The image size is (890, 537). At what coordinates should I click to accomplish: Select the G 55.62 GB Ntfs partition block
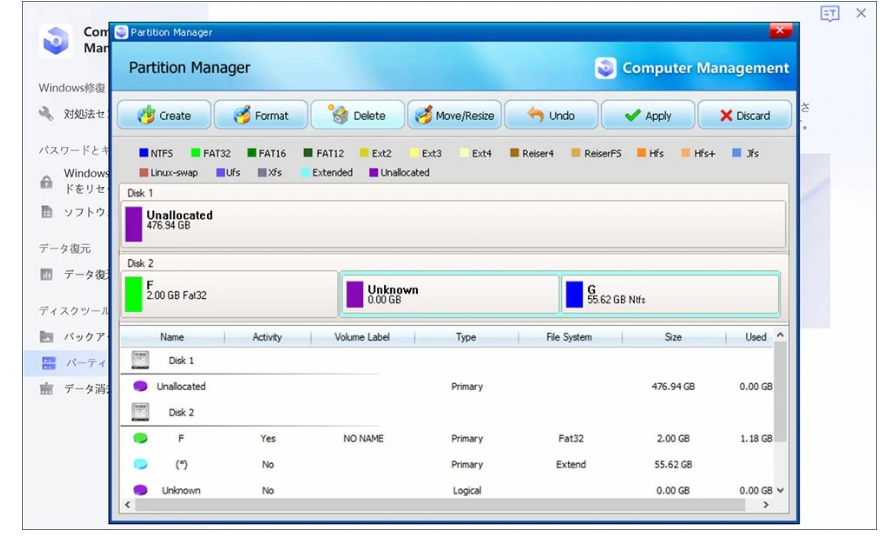click(670, 294)
